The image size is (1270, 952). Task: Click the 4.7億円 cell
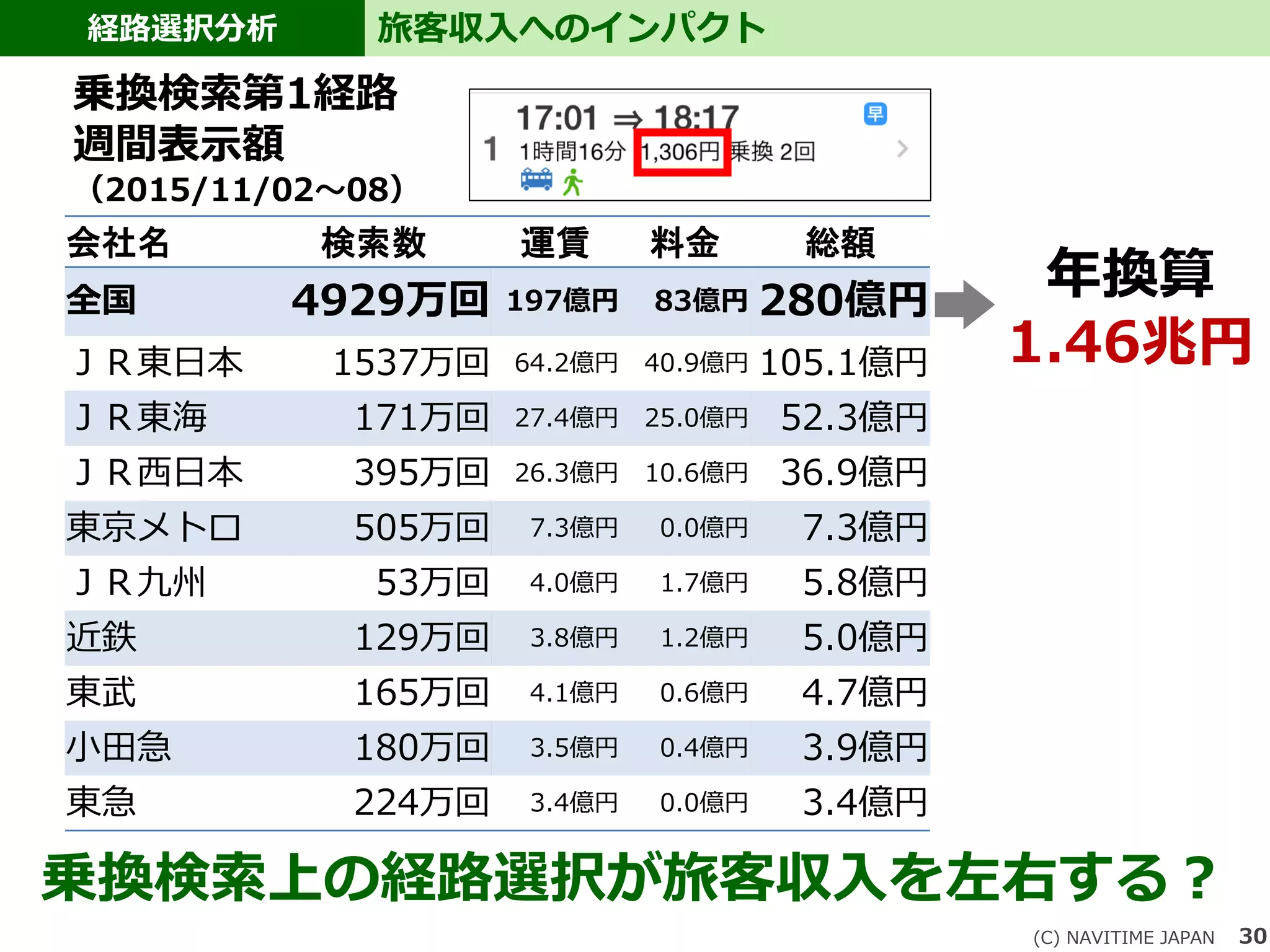point(865,693)
